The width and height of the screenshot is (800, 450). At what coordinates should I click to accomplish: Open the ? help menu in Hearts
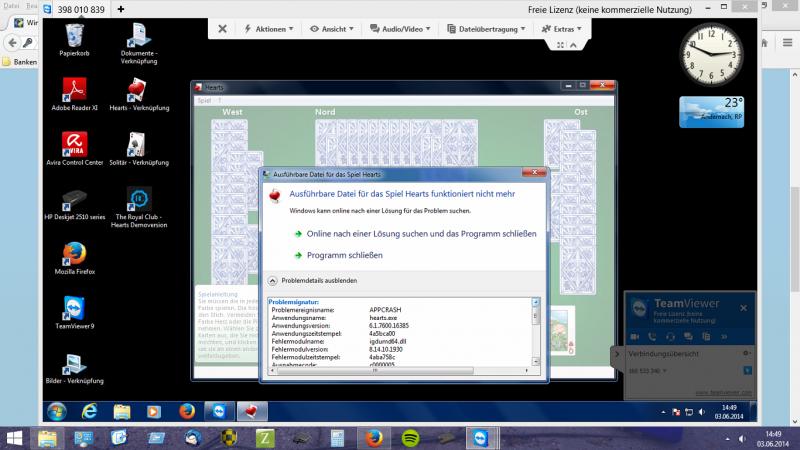219,101
